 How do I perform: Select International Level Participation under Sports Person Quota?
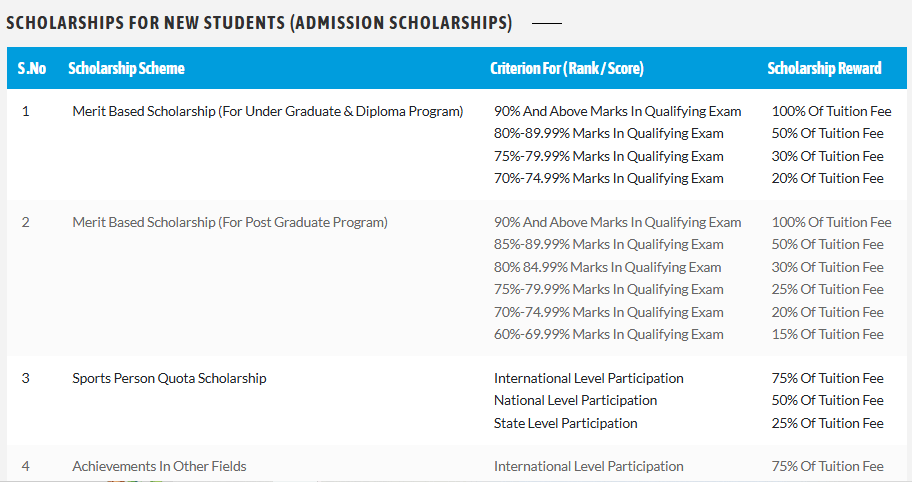click(588, 378)
